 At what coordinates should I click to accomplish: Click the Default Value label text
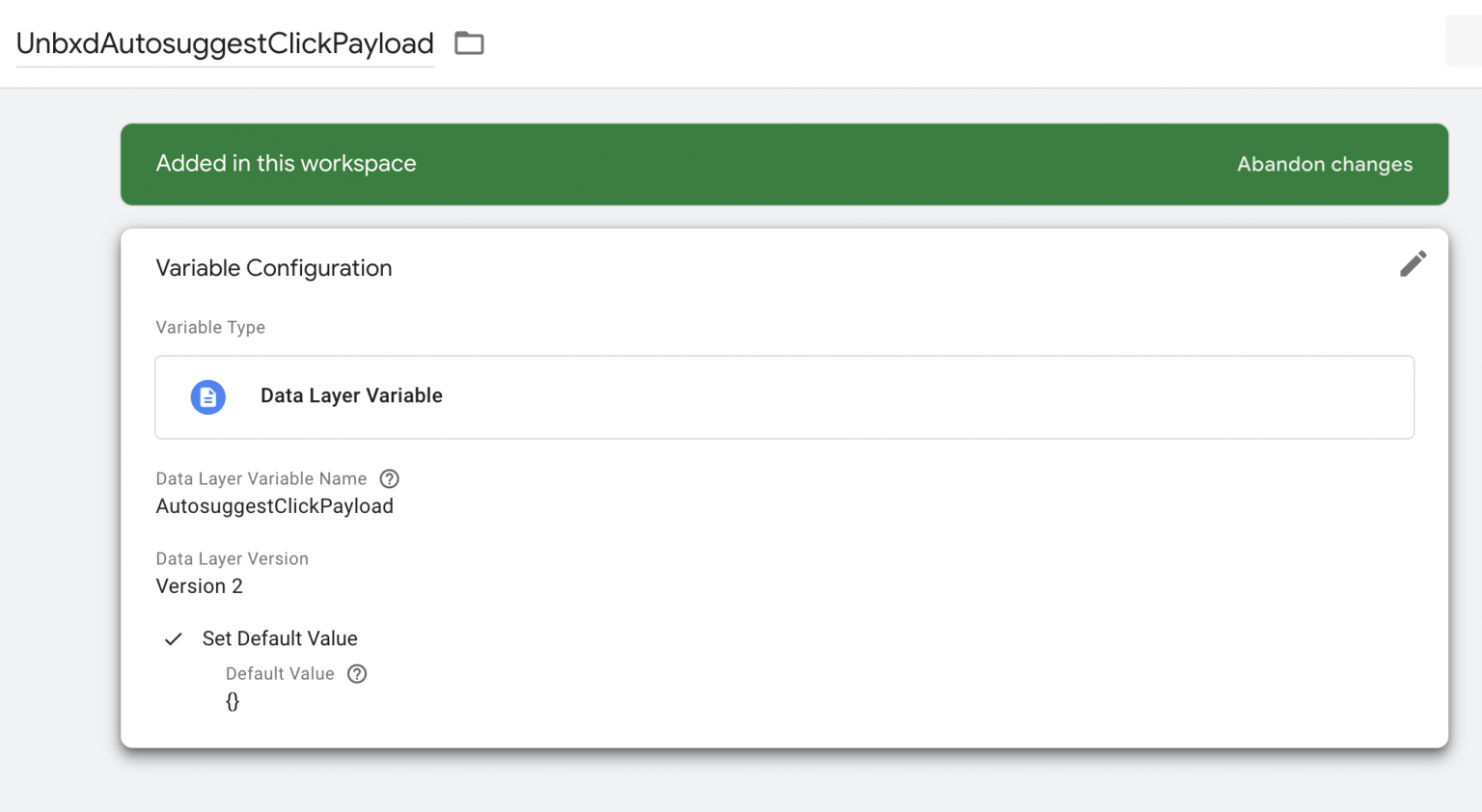pyautogui.click(x=280, y=673)
